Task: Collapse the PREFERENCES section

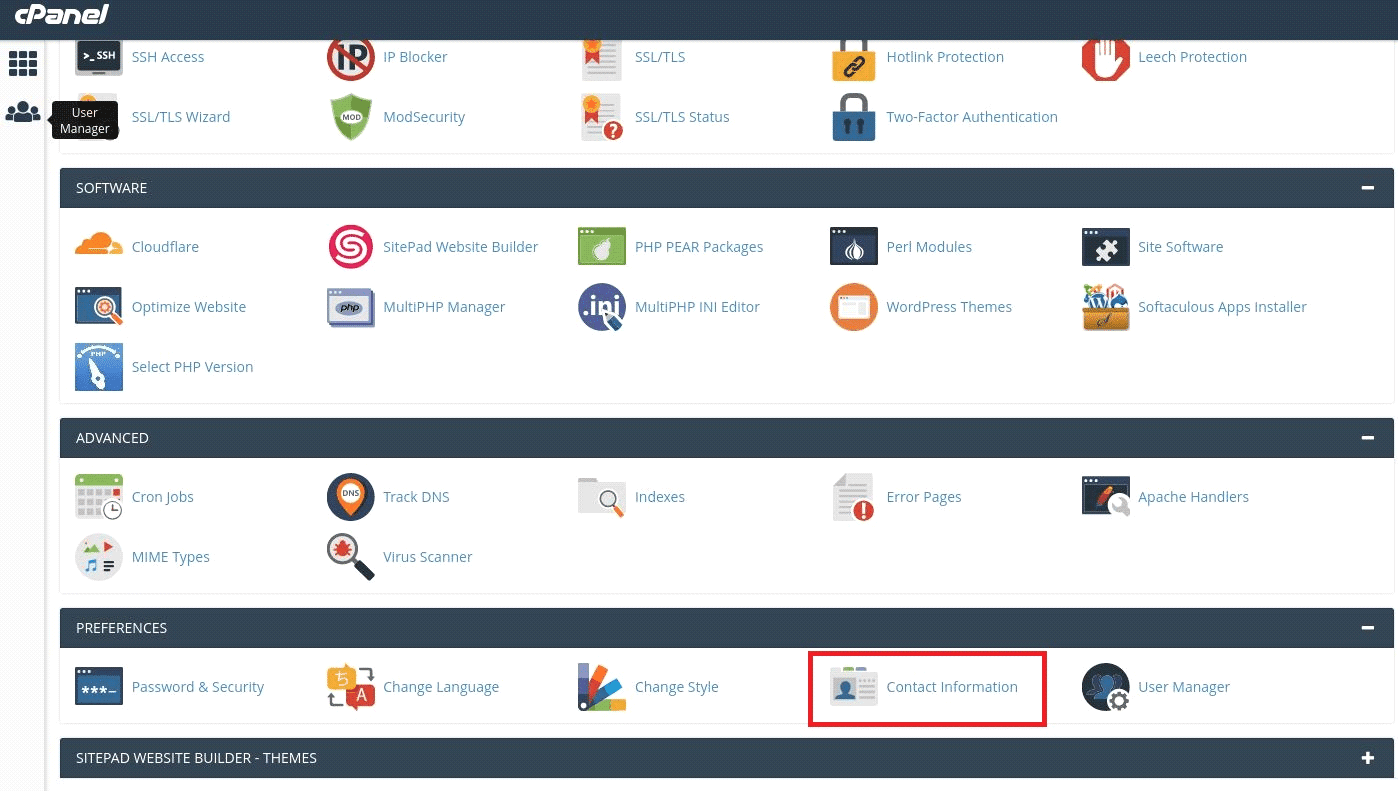Action: [1368, 627]
